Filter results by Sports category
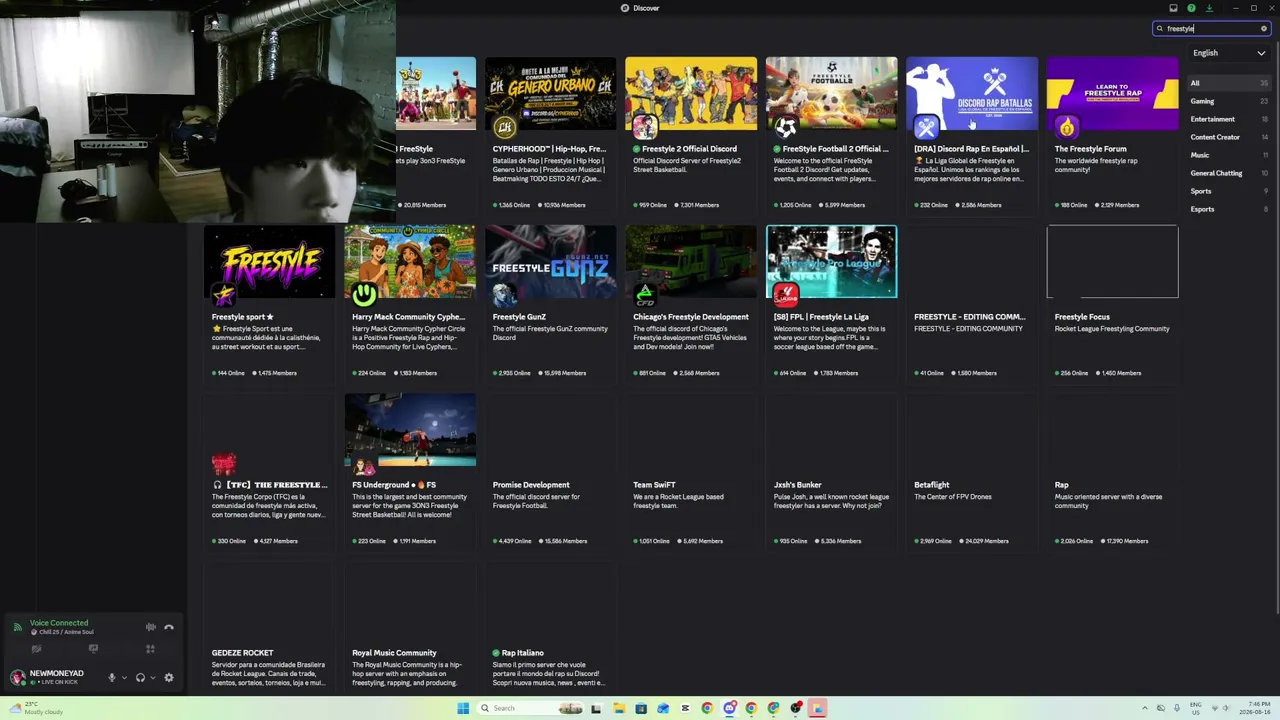Screen dimensions: 1280x720 [x=1230, y=191]
